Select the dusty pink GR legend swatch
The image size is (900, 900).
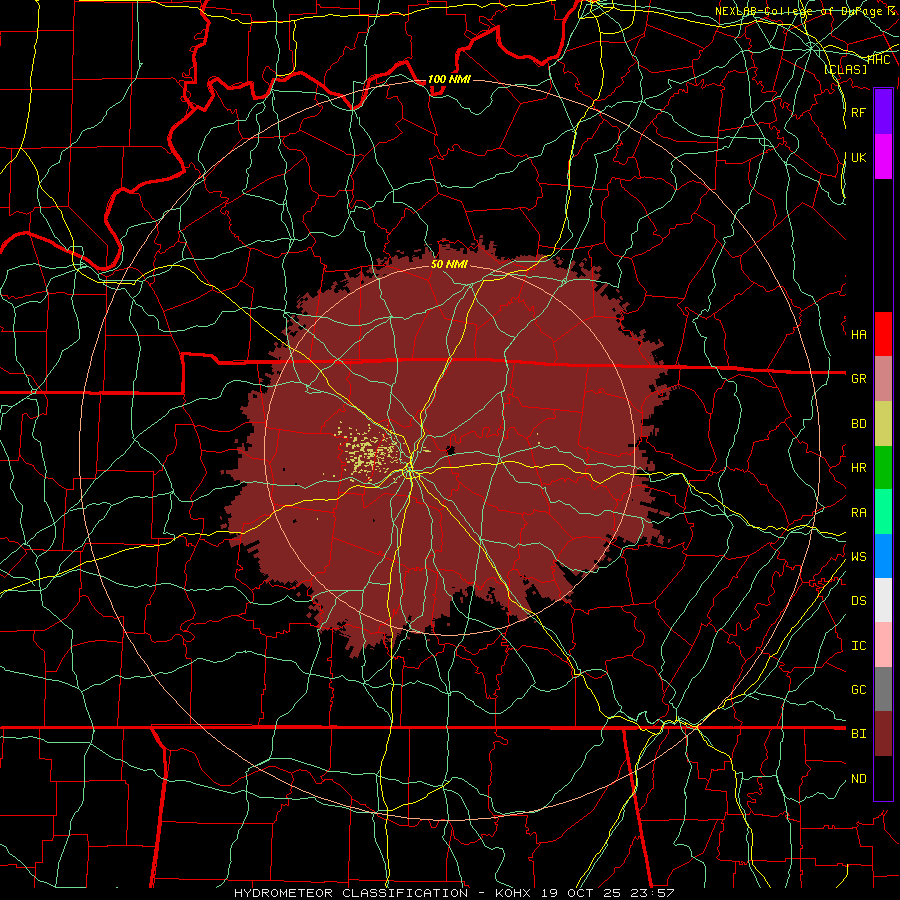[883, 378]
